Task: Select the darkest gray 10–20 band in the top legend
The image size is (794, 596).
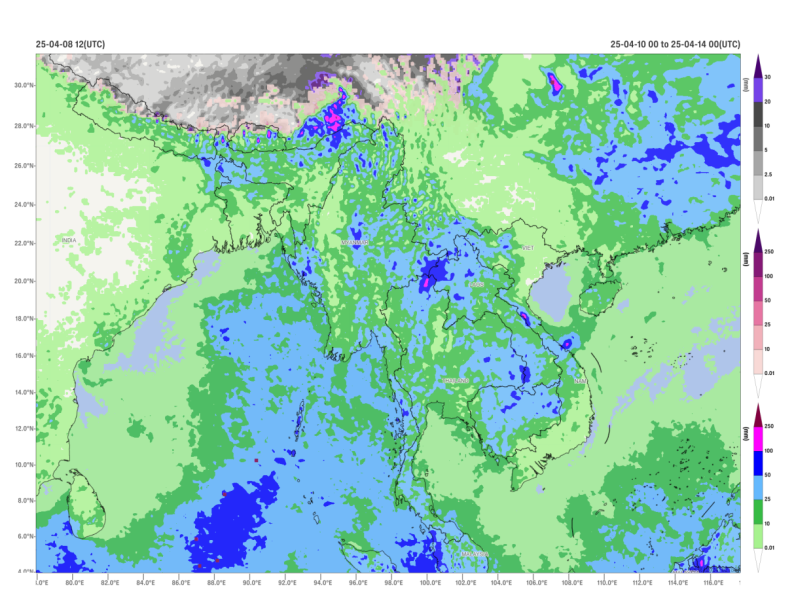Action: click(x=758, y=114)
